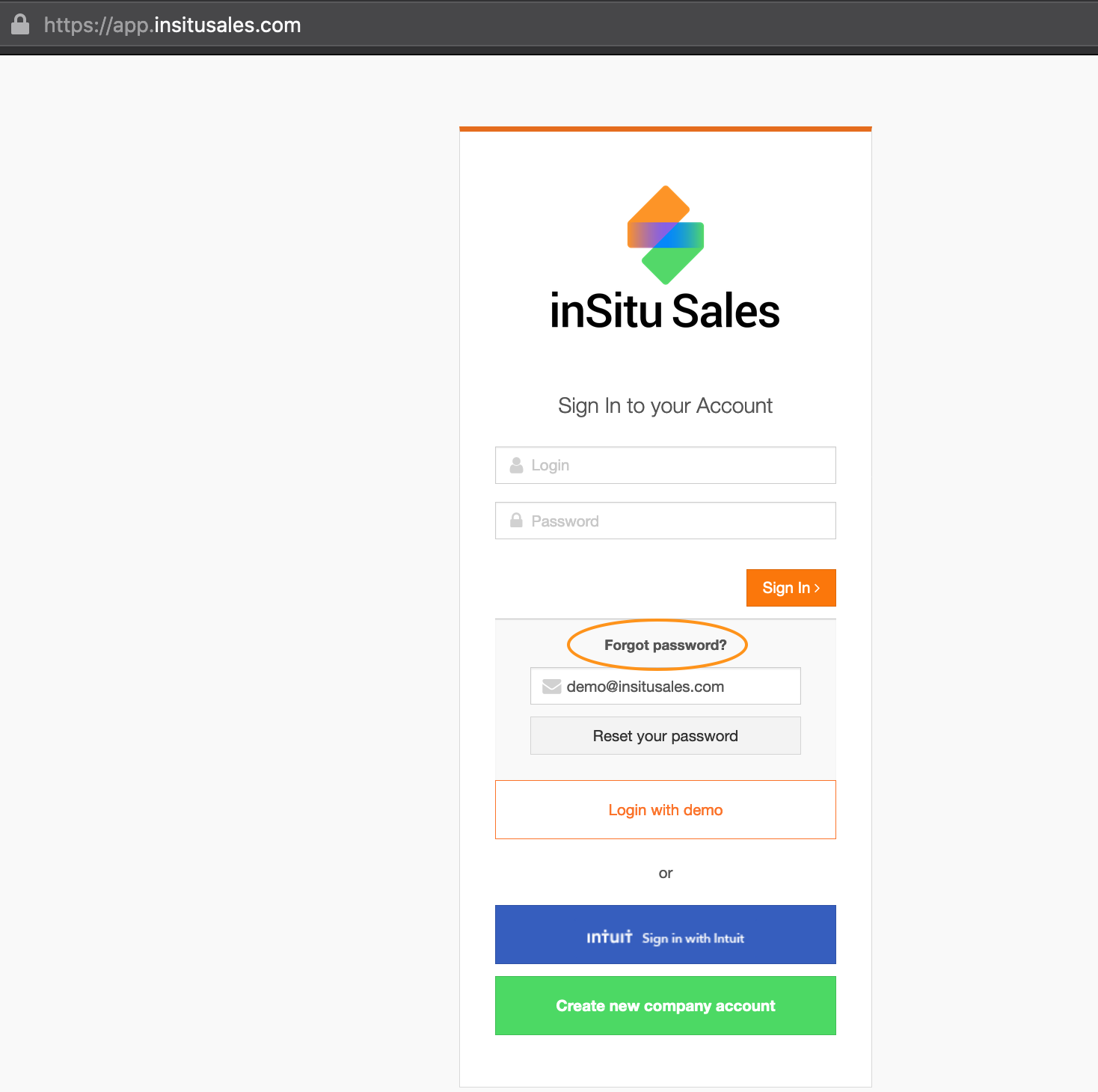Click the Sign In to your Account heading
The height and width of the screenshot is (1092, 1098).
[665, 405]
